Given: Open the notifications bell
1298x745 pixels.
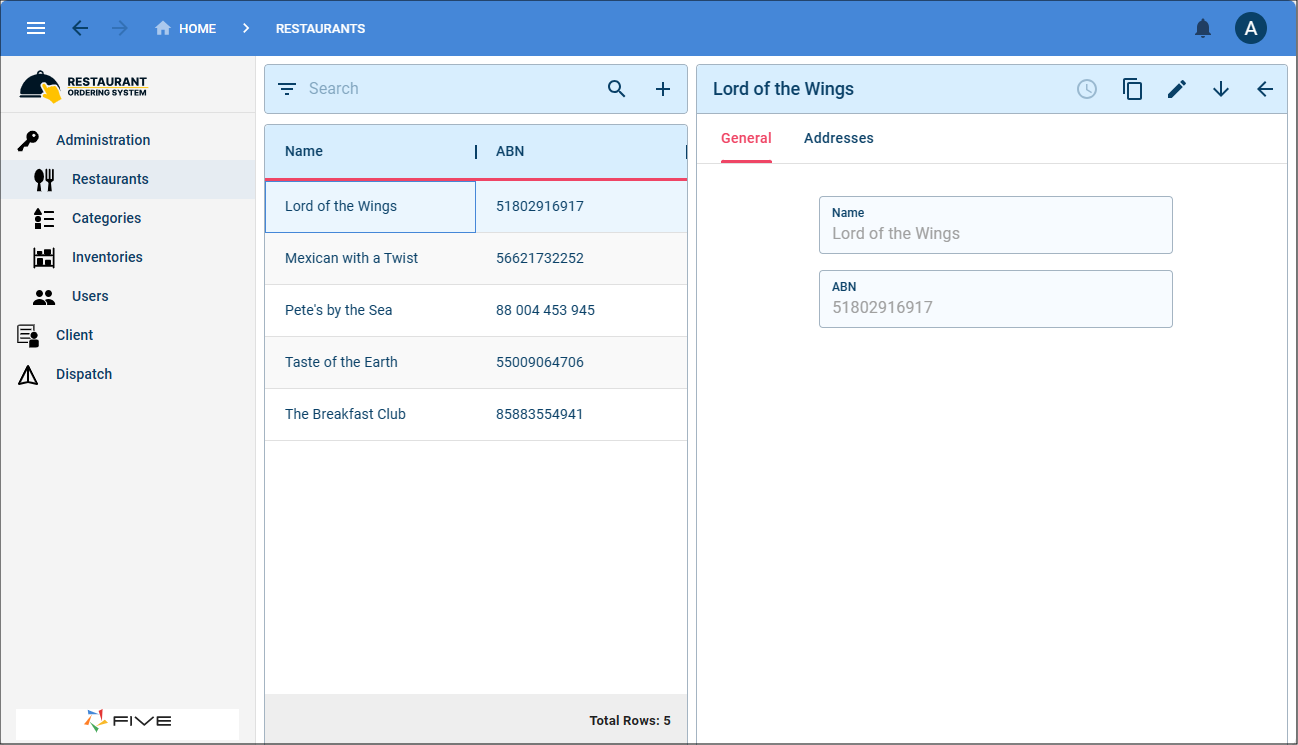Looking at the screenshot, I should coord(1203,28).
